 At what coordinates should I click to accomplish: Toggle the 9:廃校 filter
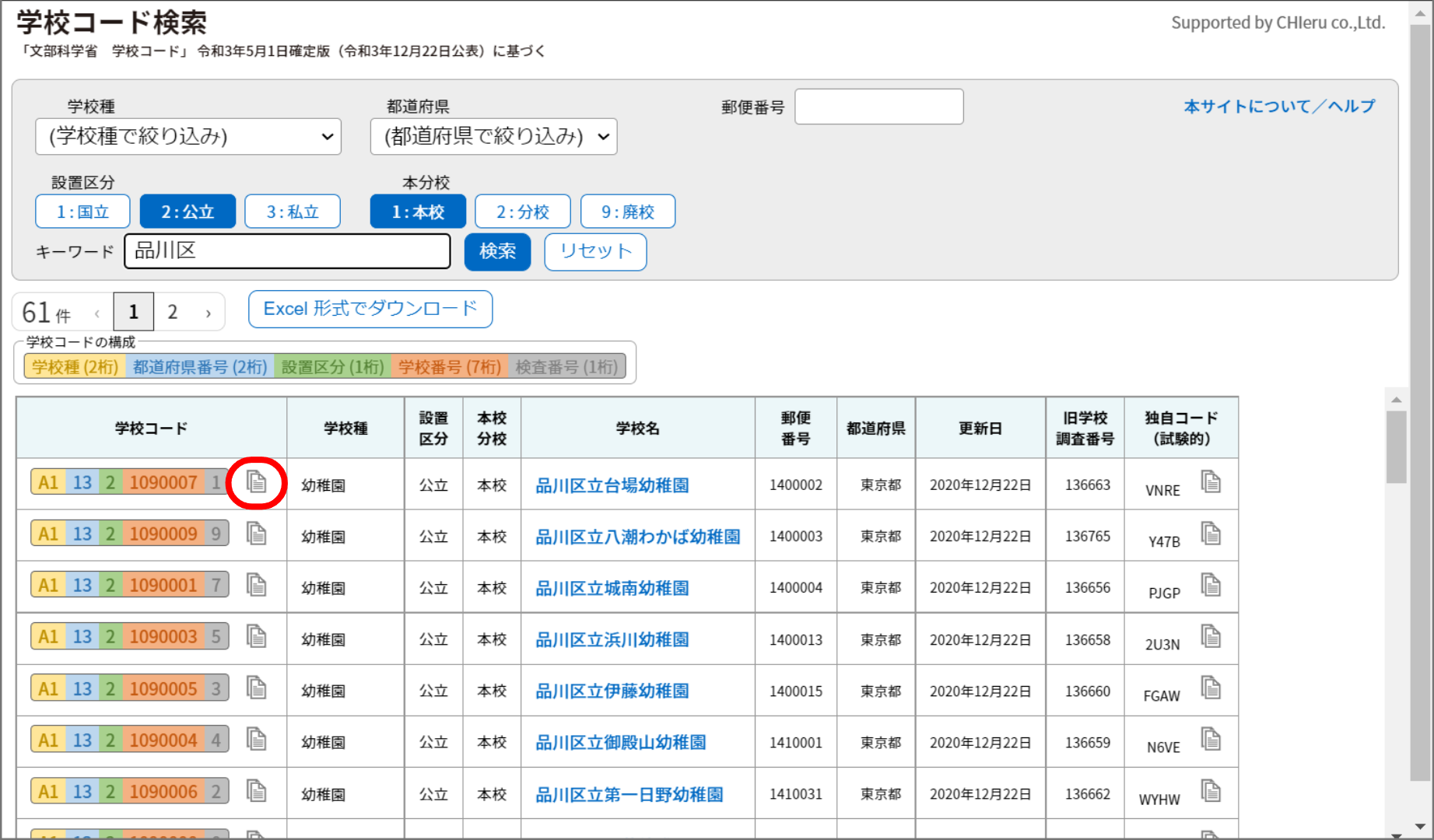click(x=628, y=212)
